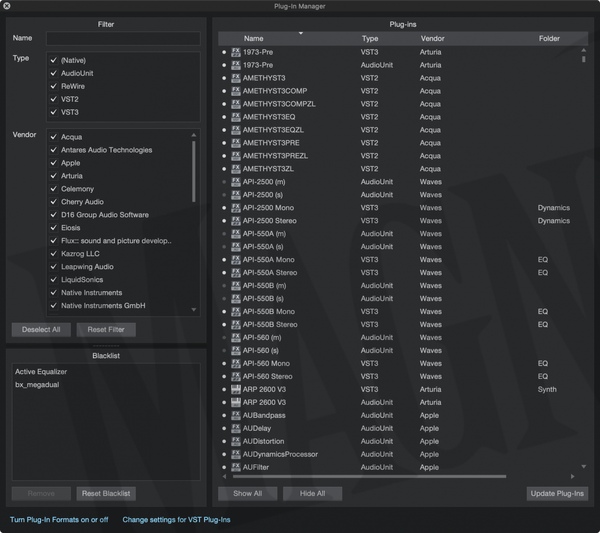The image size is (600, 533).
Task: Click the instrument icon for ARP 2600 V3 VST3
Action: coord(236,389)
